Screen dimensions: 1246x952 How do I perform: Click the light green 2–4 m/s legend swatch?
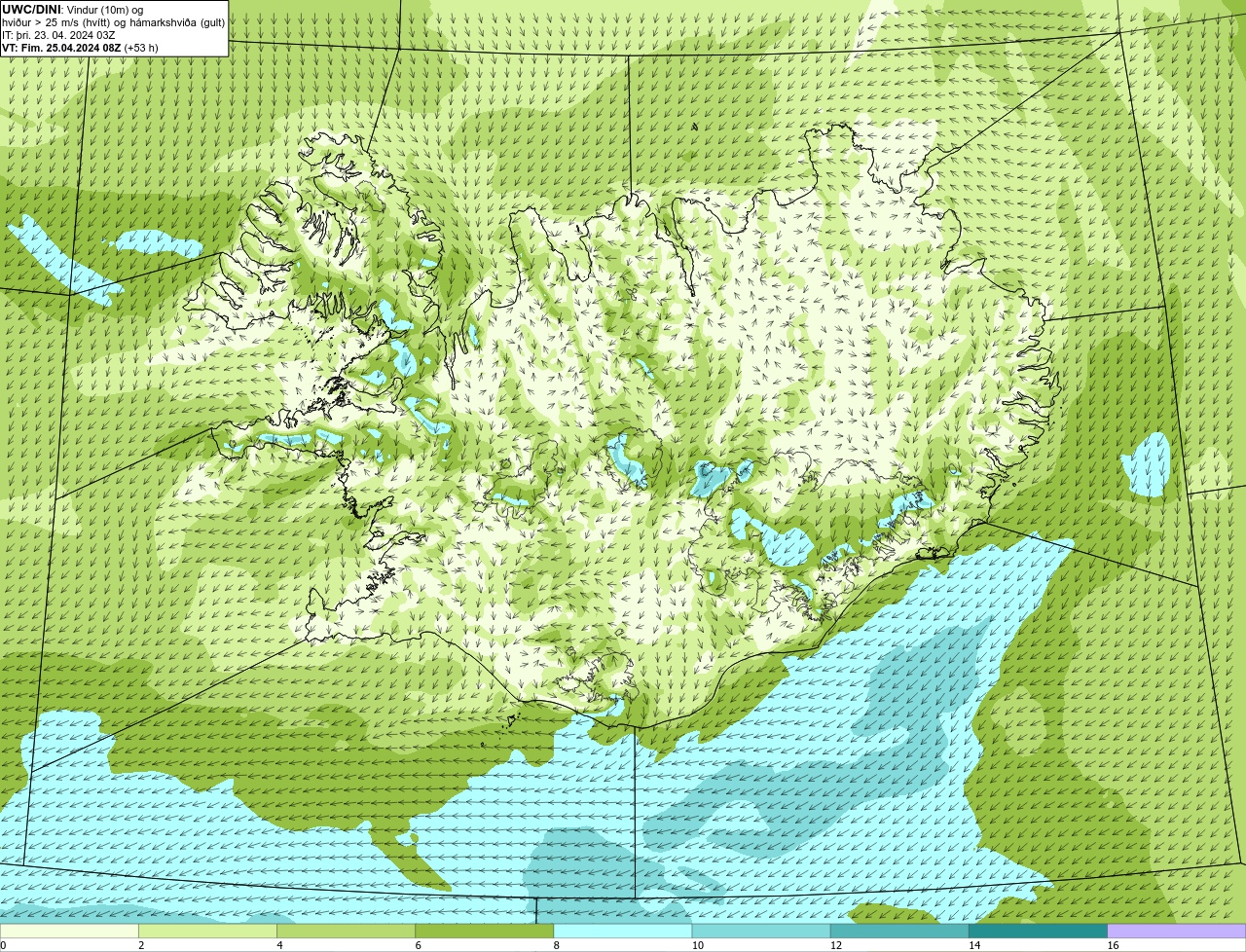pyautogui.click(x=207, y=931)
